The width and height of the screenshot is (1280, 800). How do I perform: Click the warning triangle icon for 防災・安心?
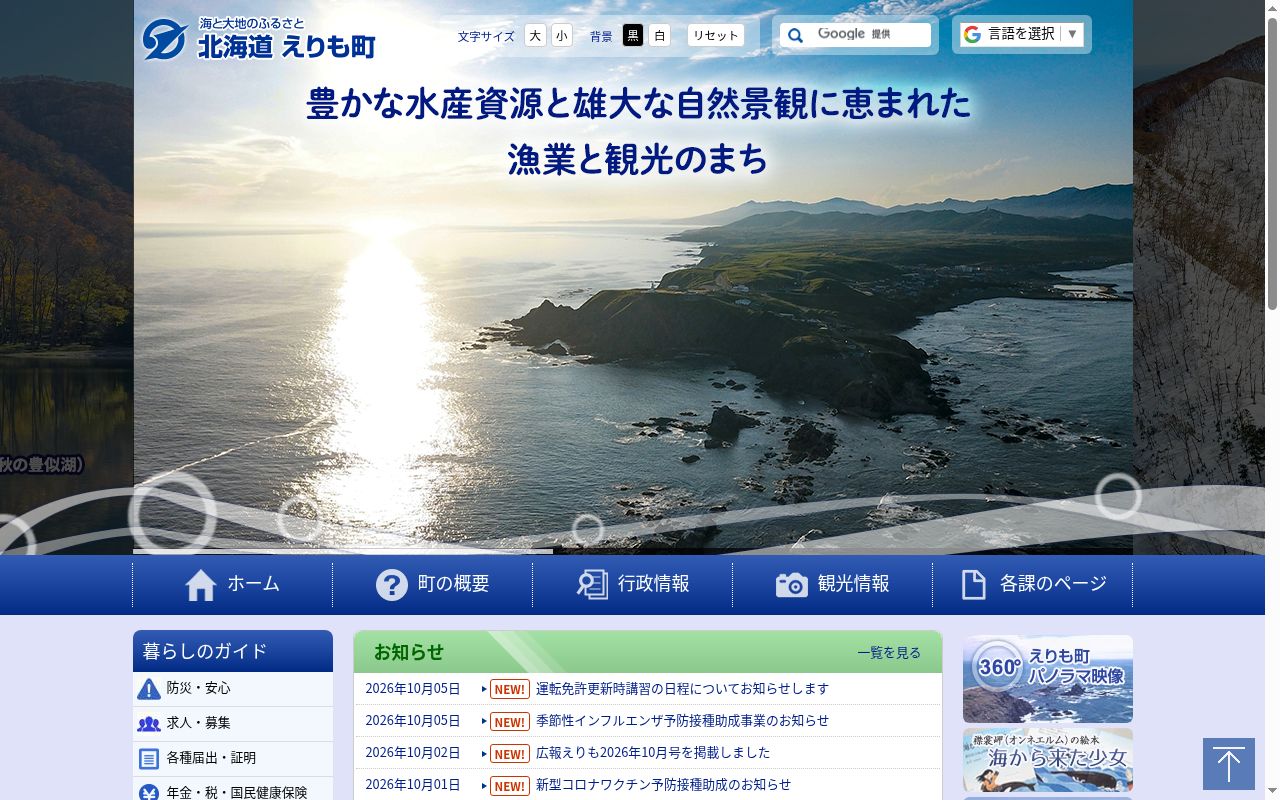[x=149, y=689]
